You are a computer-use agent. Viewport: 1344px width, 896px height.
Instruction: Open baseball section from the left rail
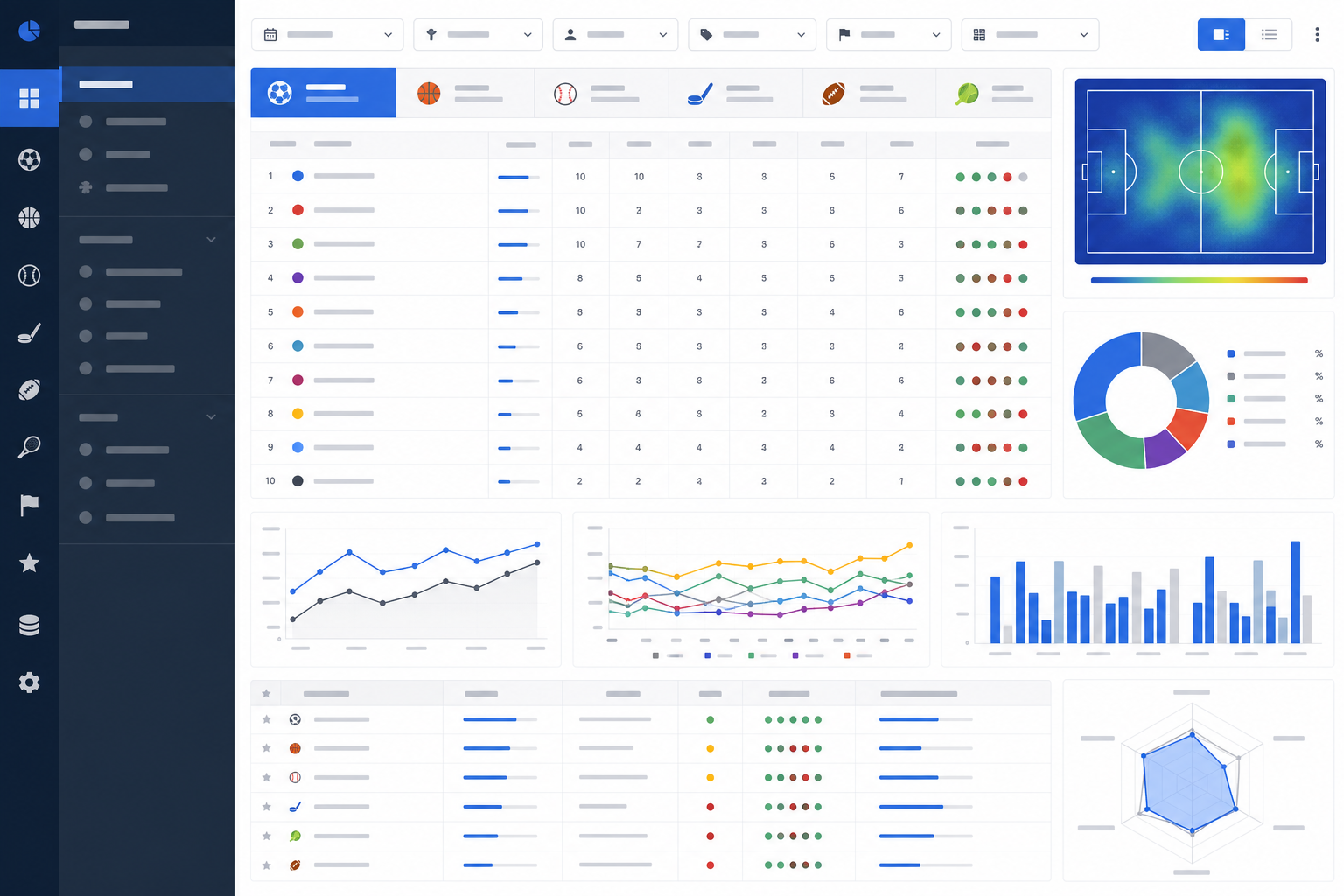[x=29, y=276]
